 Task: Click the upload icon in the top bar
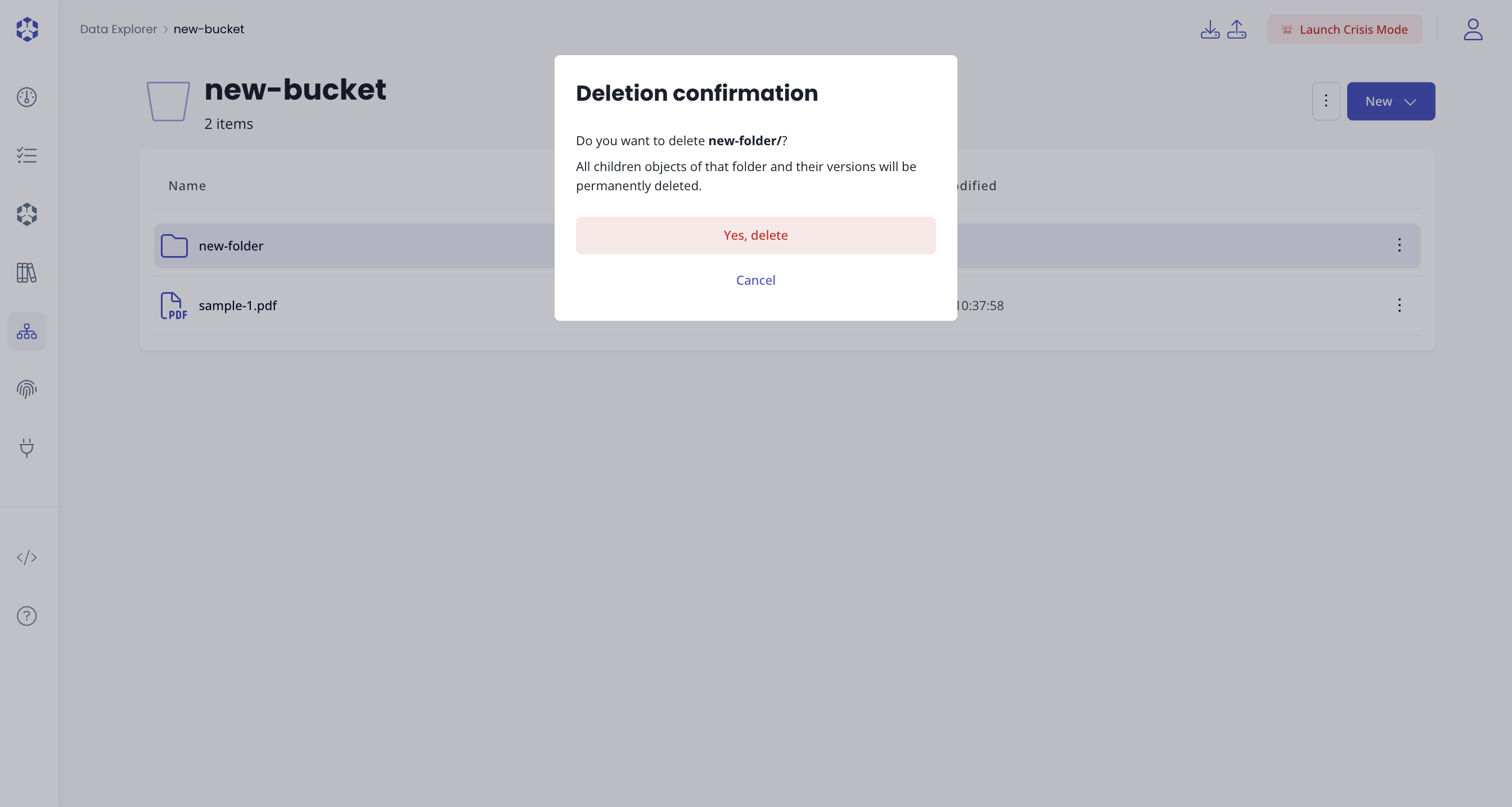(1237, 29)
